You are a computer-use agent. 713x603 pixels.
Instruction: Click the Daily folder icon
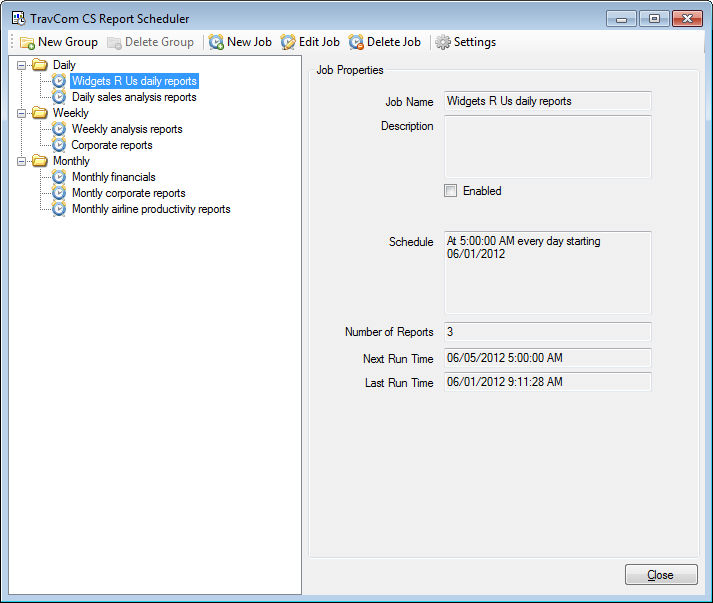(x=40, y=65)
